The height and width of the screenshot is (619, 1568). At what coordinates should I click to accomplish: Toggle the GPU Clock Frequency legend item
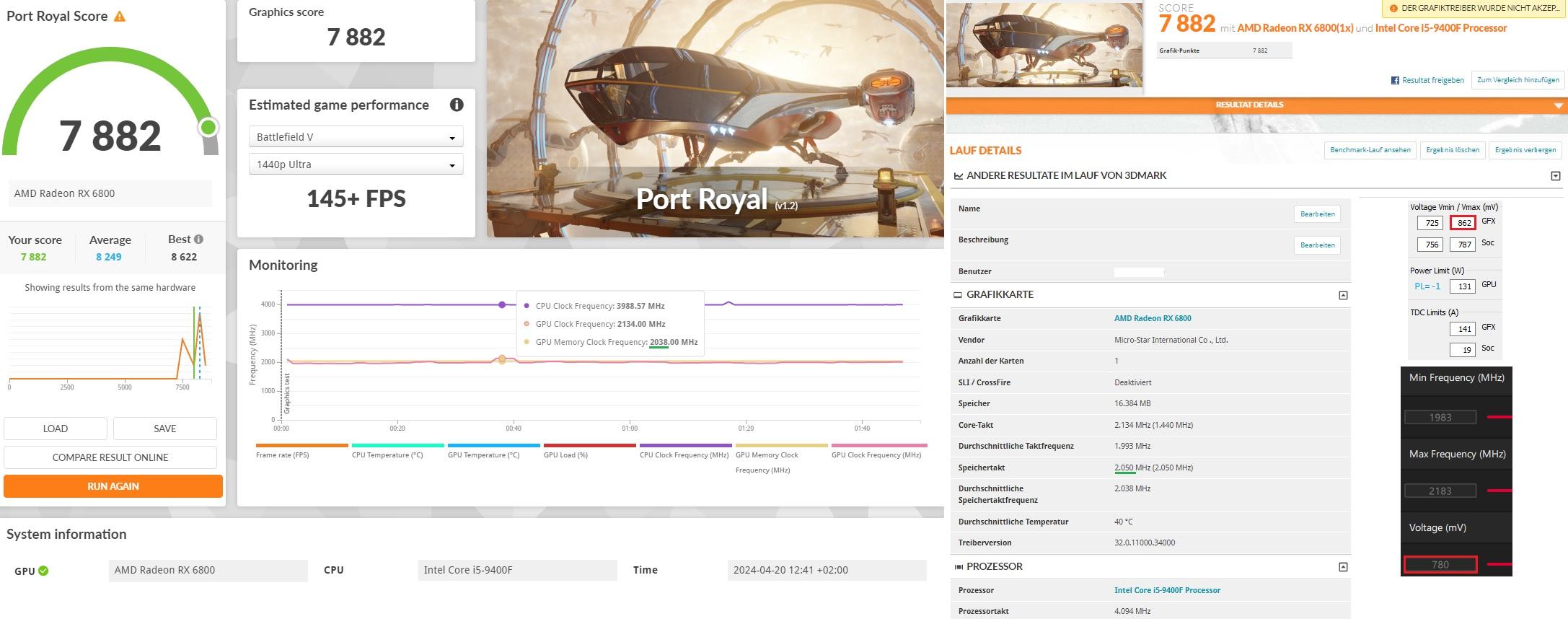click(x=878, y=451)
